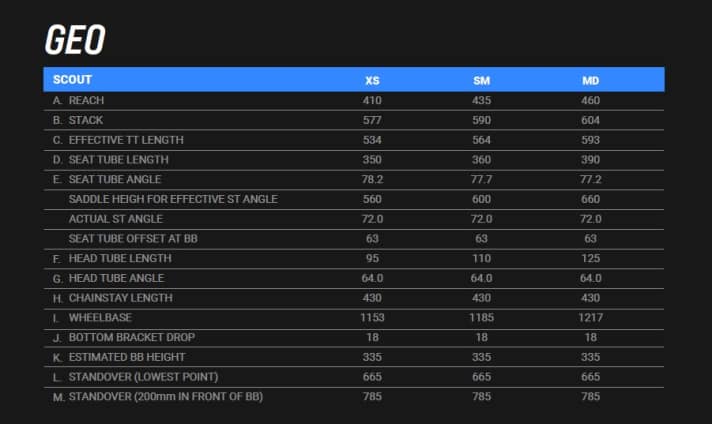
Task: Select the SM saddle height value 600
Action: [481, 199]
